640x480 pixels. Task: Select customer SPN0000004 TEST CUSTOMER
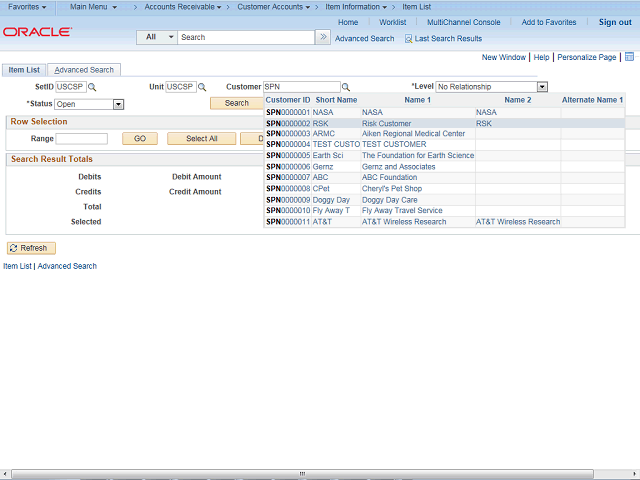[444, 144]
